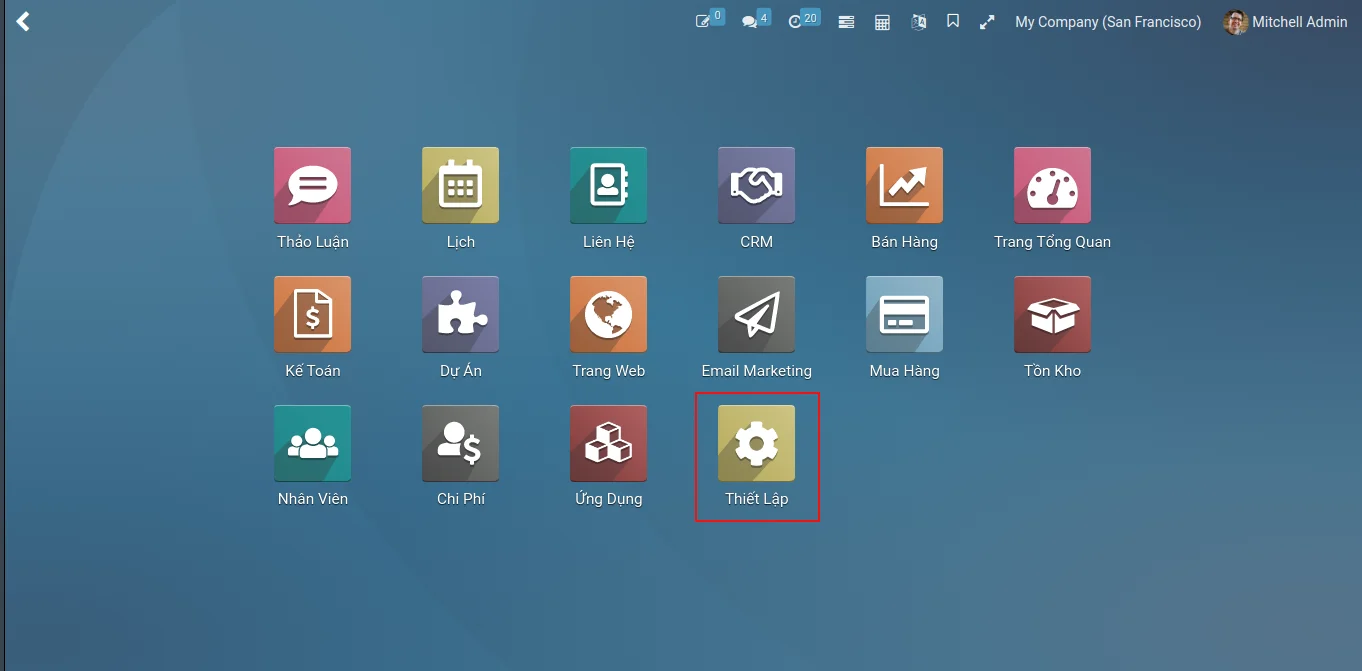Go back using the left chevron arrow

(23, 21)
